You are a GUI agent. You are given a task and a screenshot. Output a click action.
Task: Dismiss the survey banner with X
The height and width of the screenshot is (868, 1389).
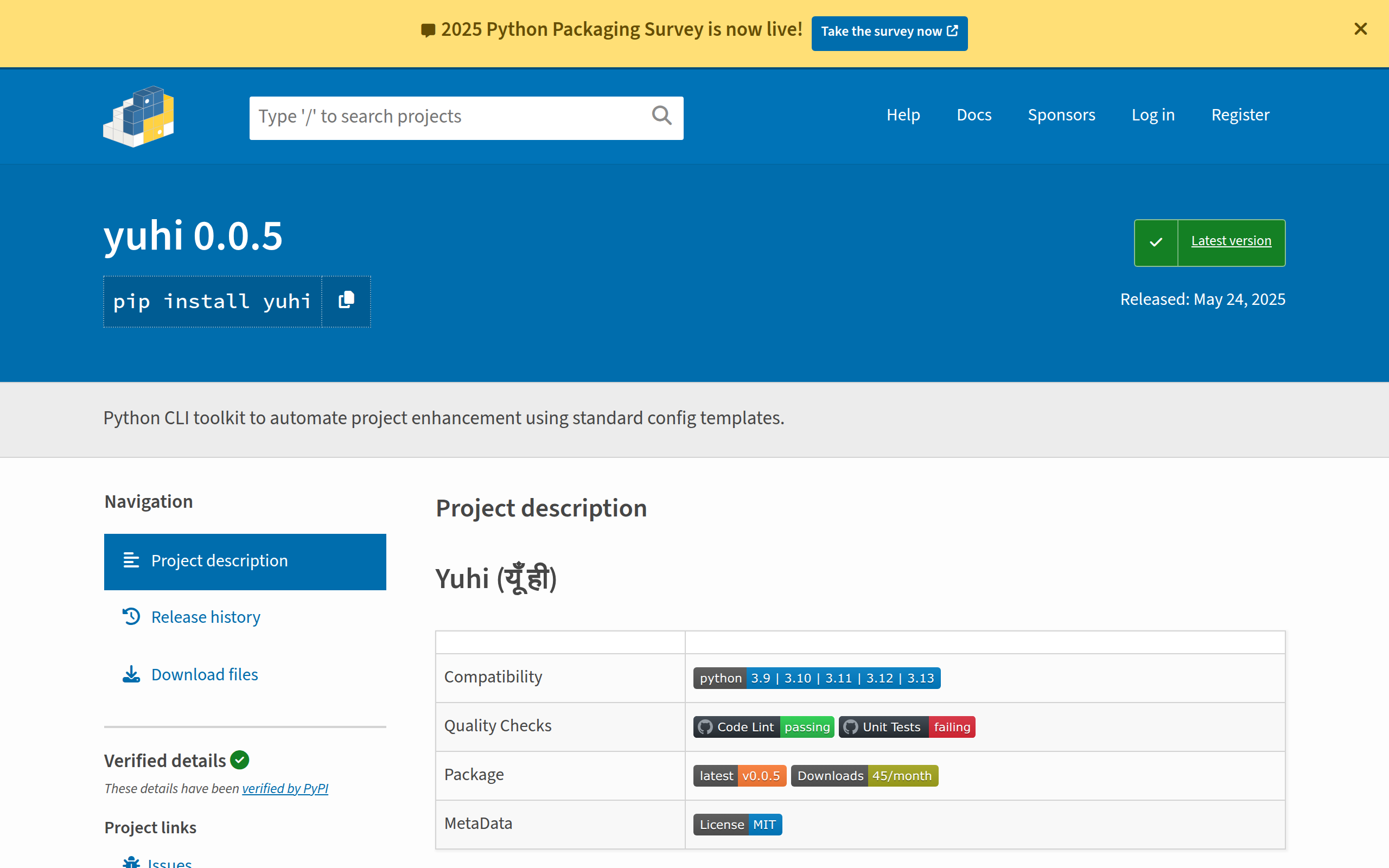coord(1360,29)
